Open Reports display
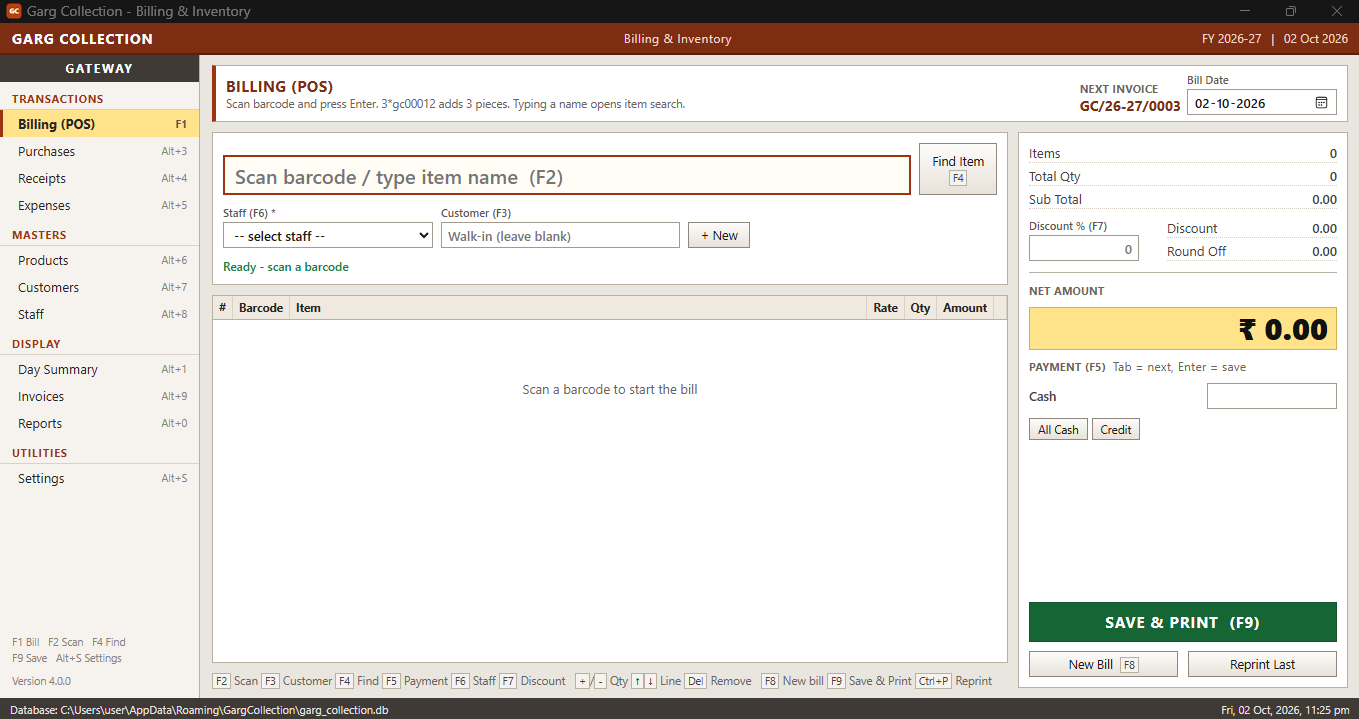 click(x=100, y=423)
